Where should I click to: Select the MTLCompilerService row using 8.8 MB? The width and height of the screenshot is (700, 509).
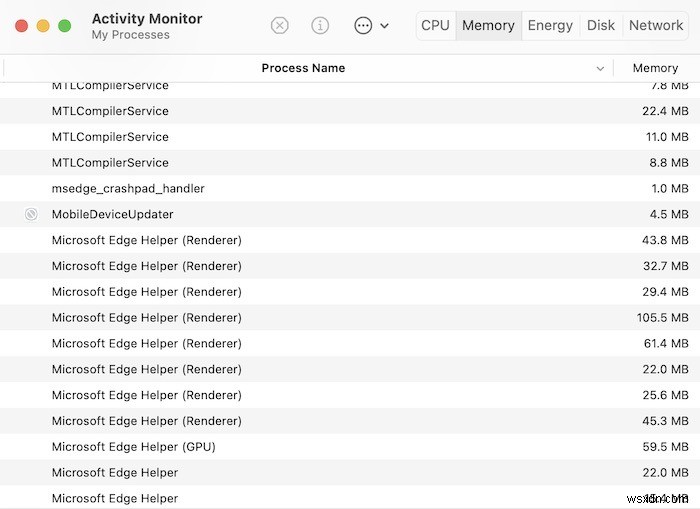point(350,163)
